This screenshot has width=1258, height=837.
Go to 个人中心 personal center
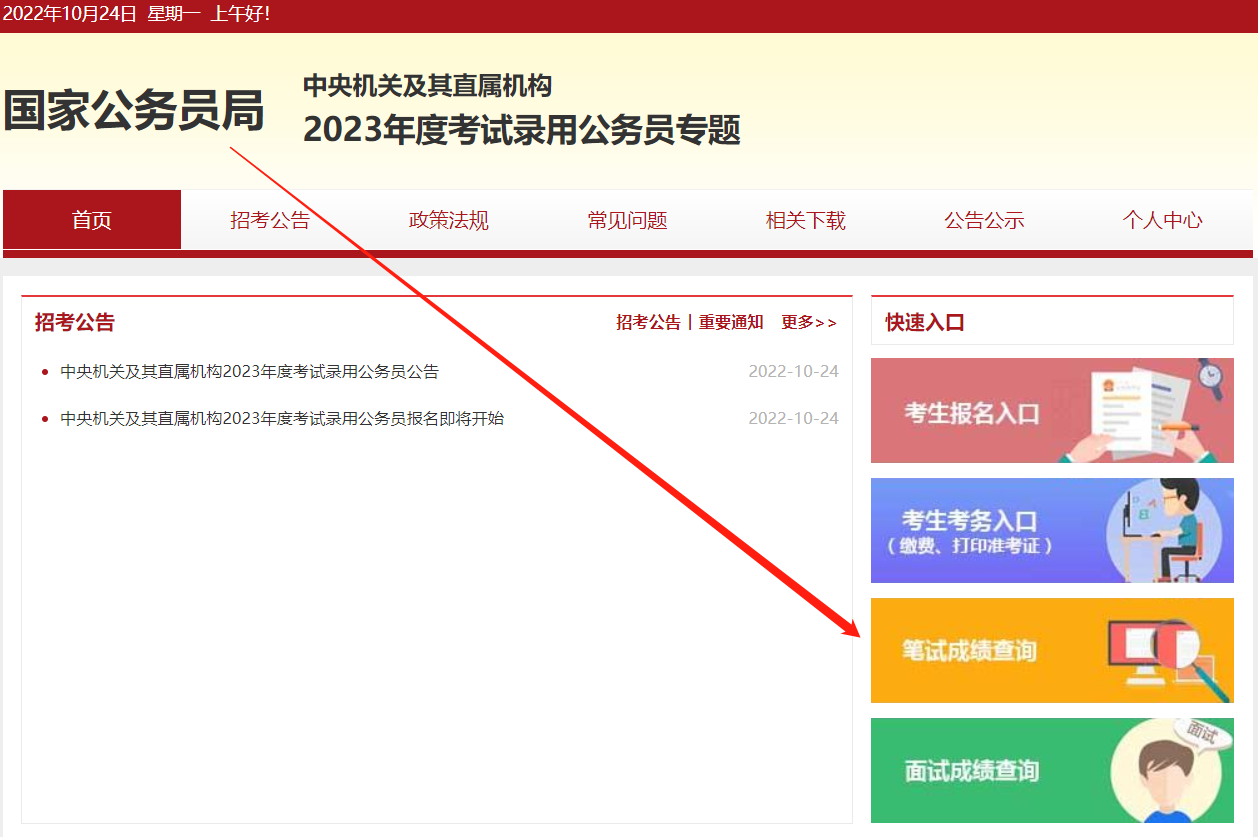coord(1163,220)
